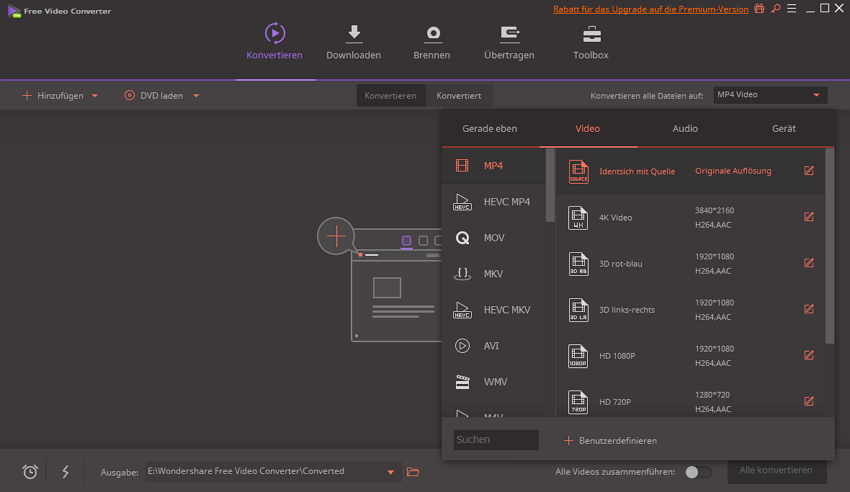
Task: Click the gift icon in title bar
Action: [x=759, y=9]
